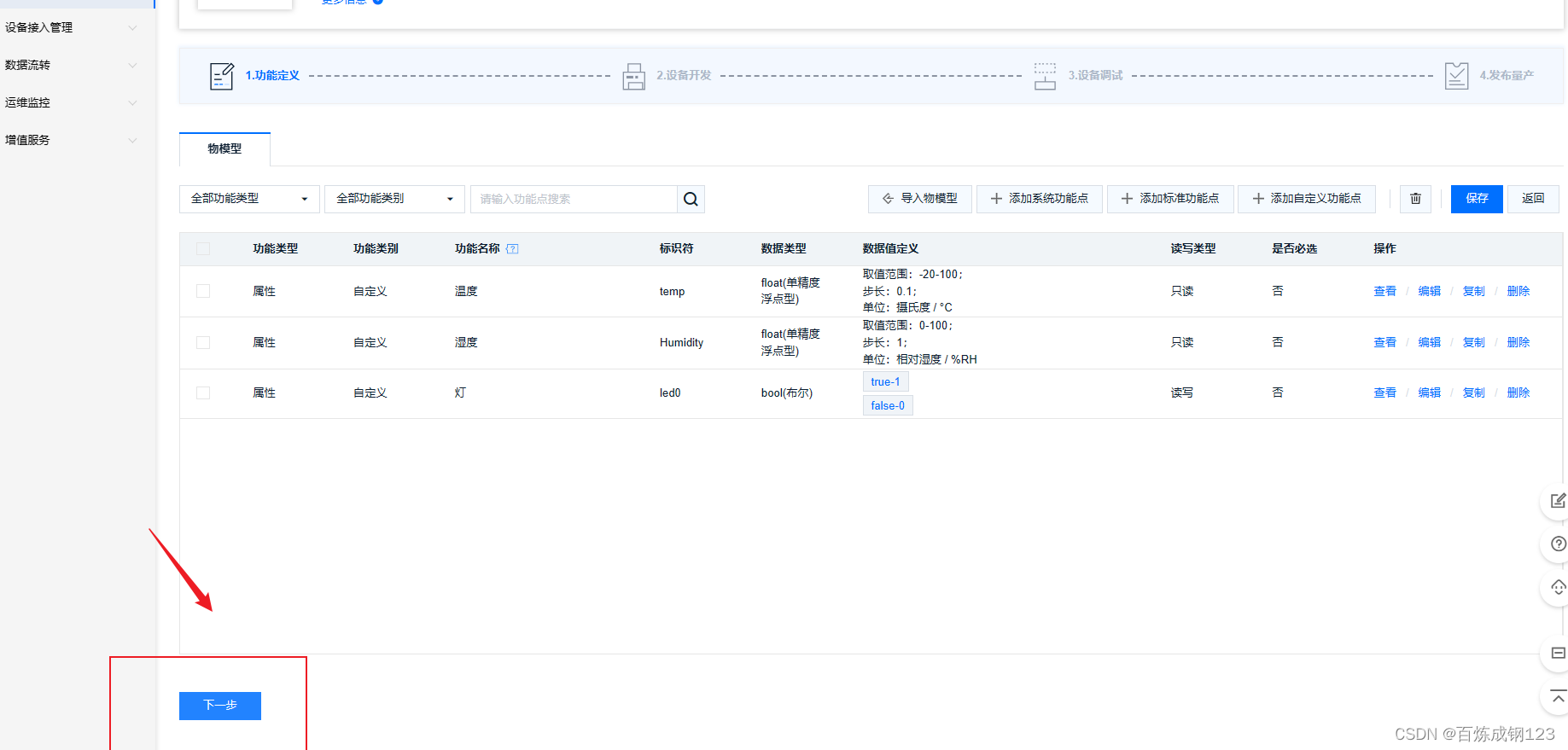Click the 添加自定义功能点 button
The width and height of the screenshot is (1568, 750).
pyautogui.click(x=1307, y=199)
